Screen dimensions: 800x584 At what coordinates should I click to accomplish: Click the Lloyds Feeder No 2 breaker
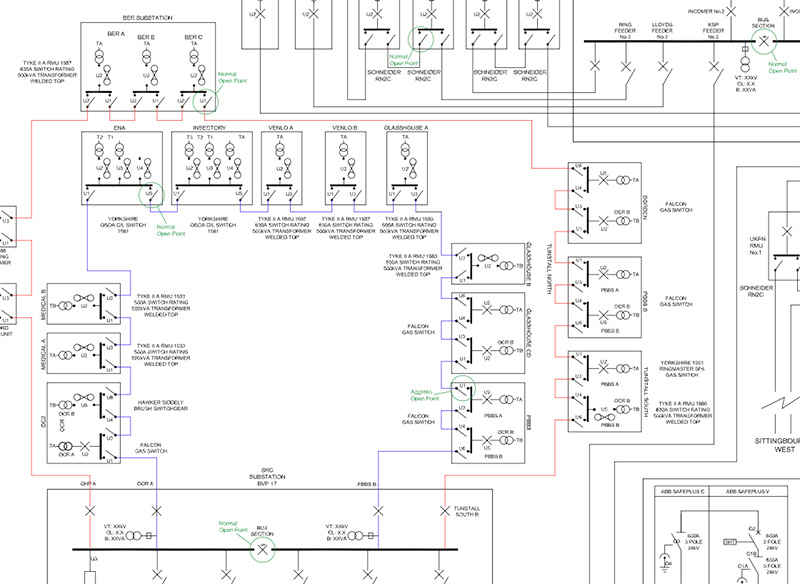pos(663,66)
